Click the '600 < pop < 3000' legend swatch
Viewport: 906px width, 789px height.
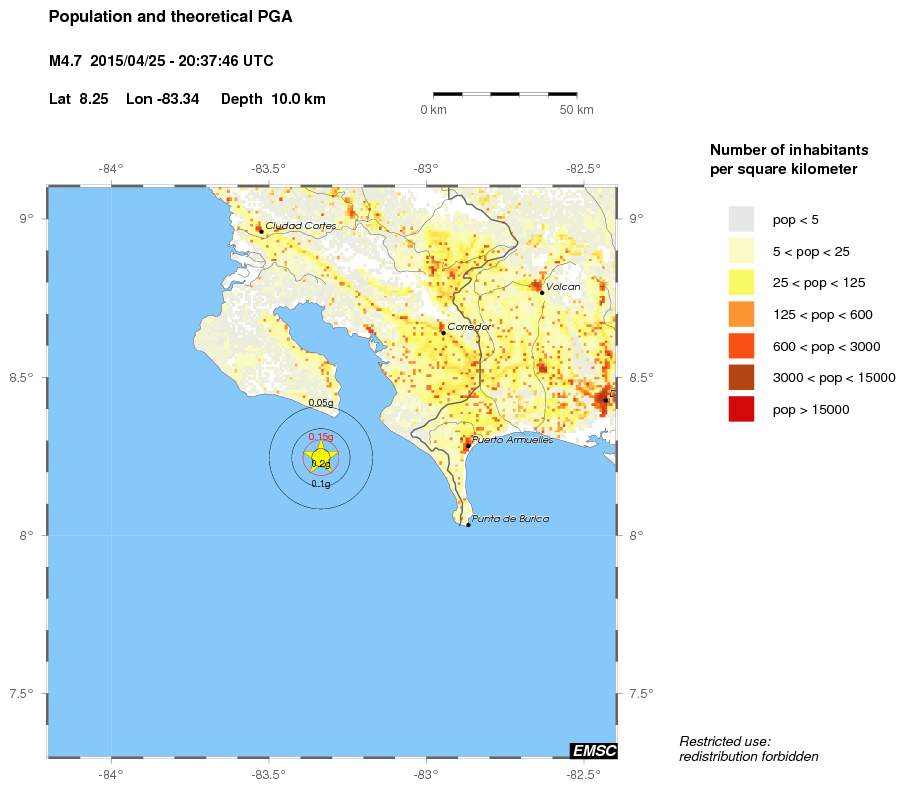741,346
